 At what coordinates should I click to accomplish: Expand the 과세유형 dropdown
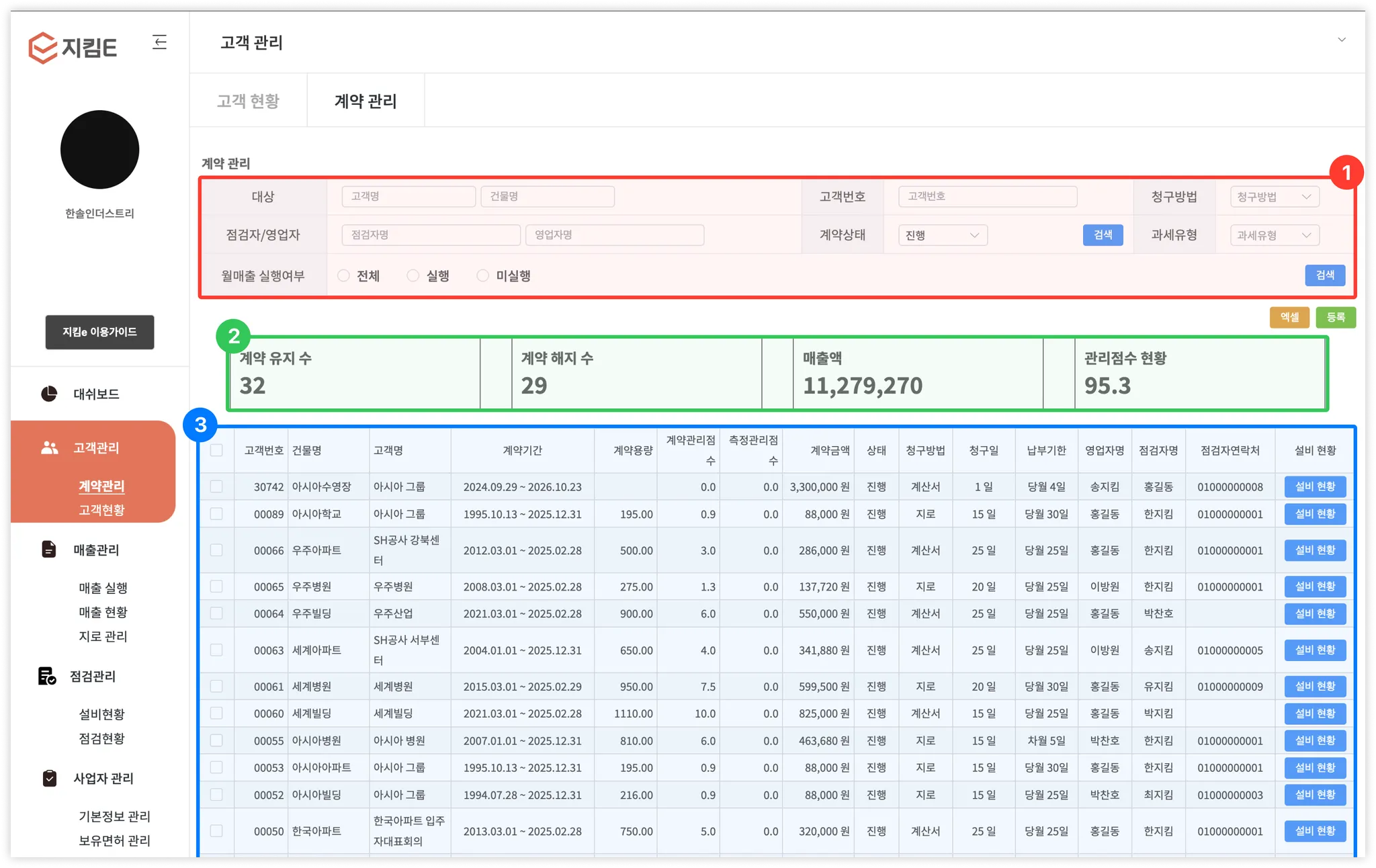point(1275,235)
